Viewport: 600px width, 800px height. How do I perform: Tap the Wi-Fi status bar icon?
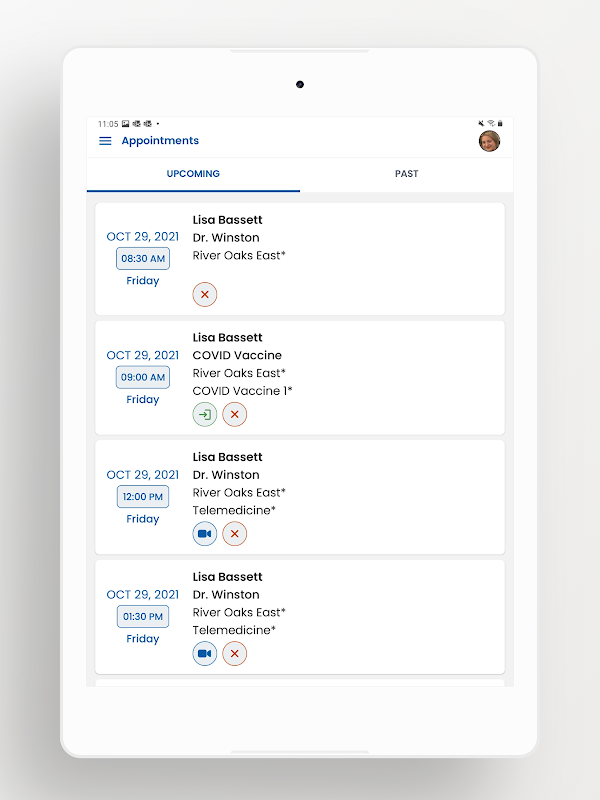coord(491,124)
